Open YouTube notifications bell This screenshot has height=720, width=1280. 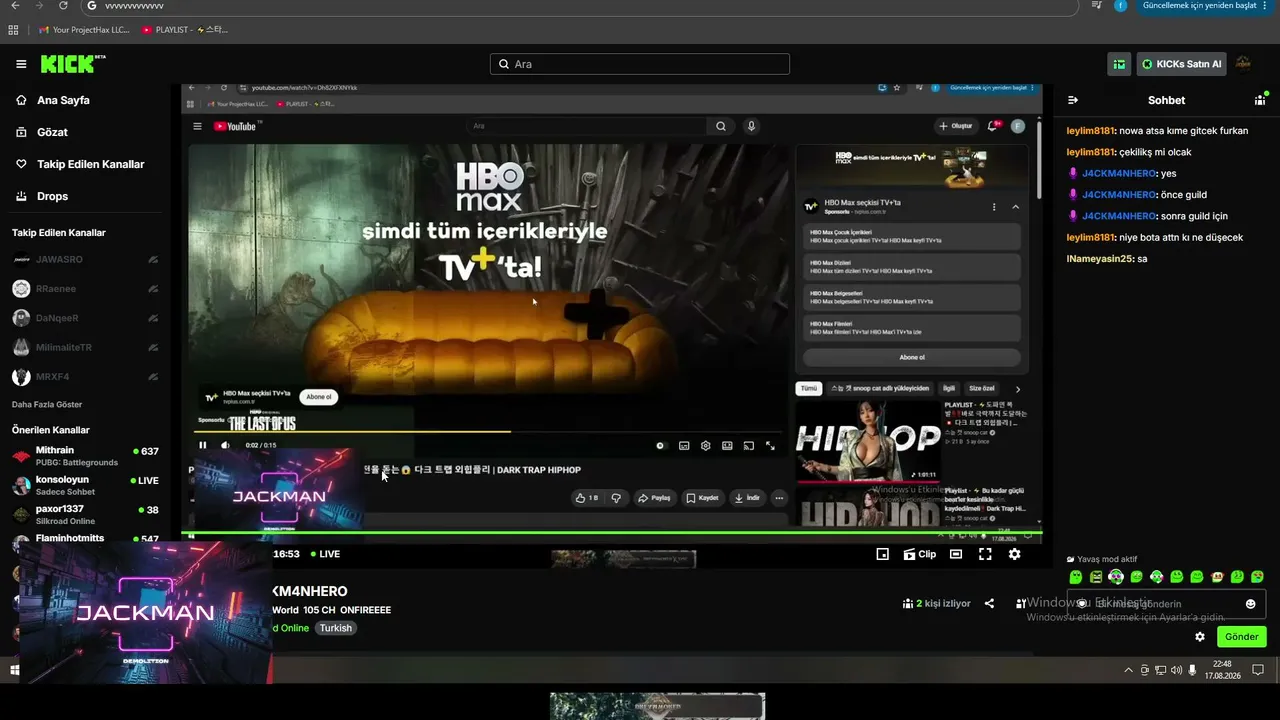point(993,126)
